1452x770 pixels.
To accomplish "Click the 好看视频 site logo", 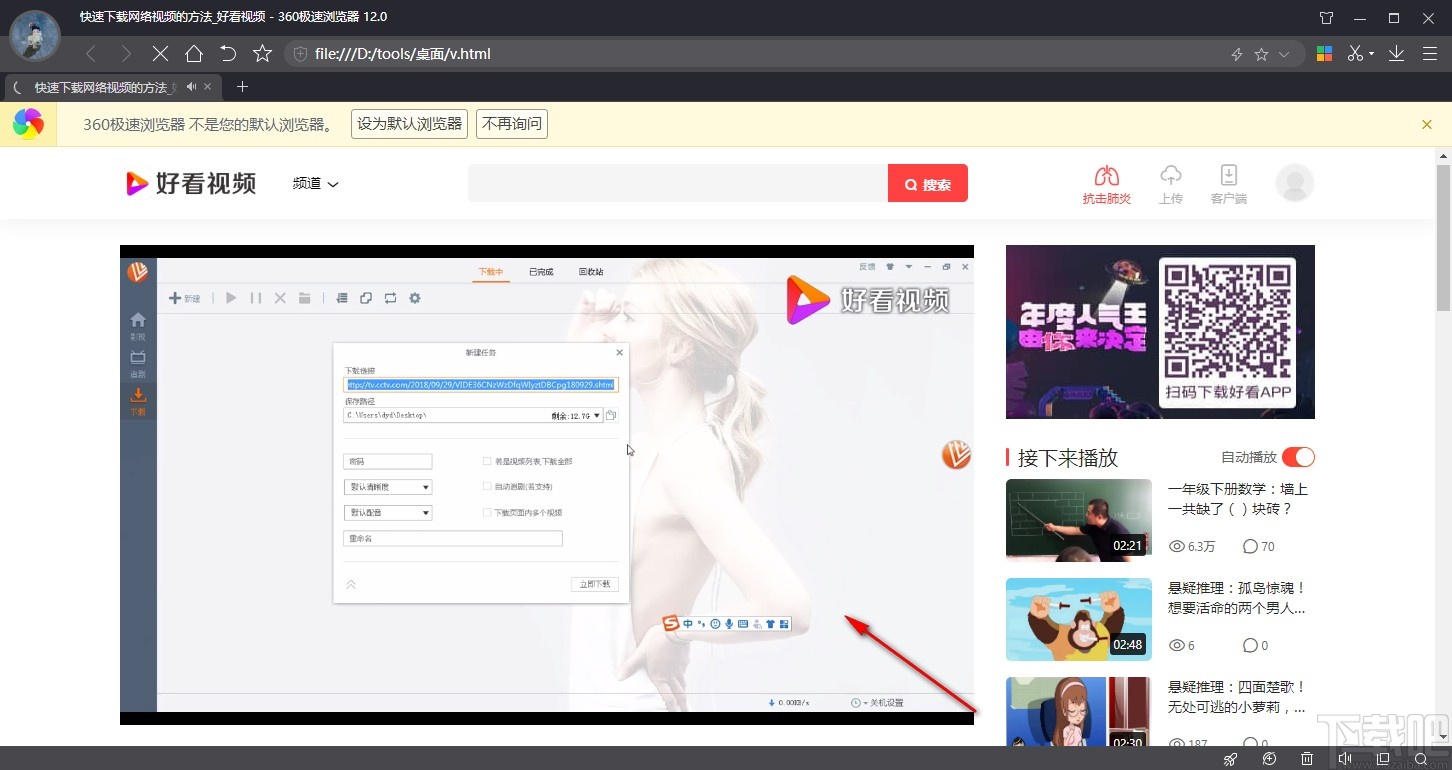I will 191,183.
